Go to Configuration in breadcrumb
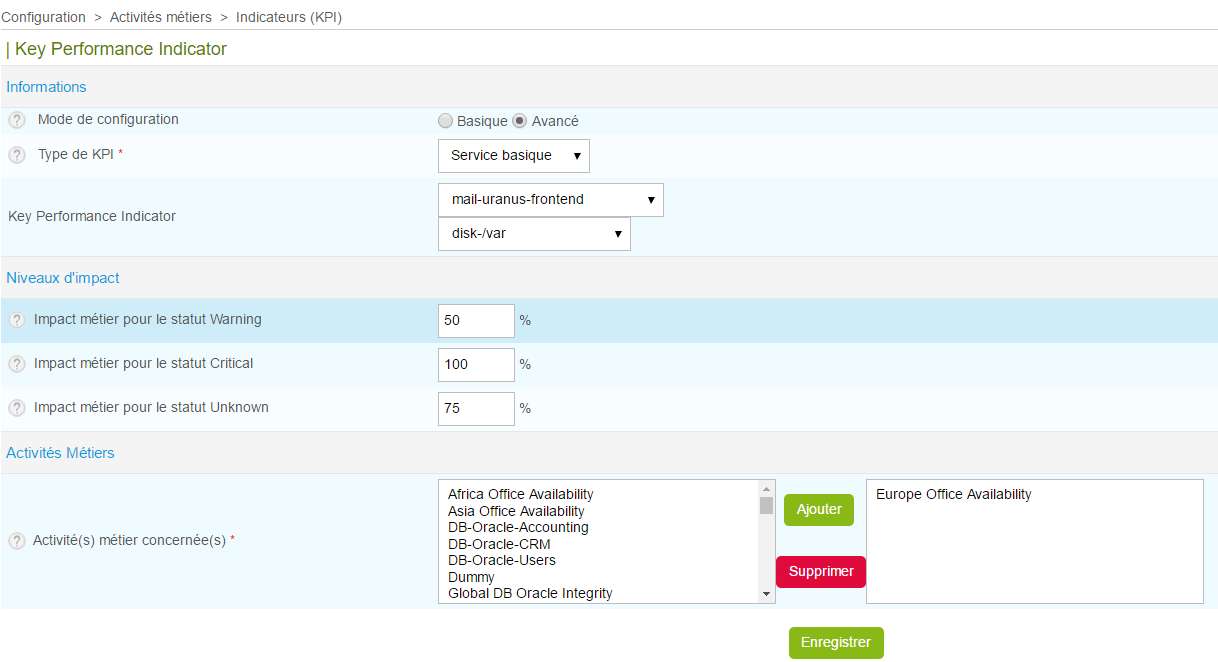This screenshot has width=1218, height=662. [44, 17]
